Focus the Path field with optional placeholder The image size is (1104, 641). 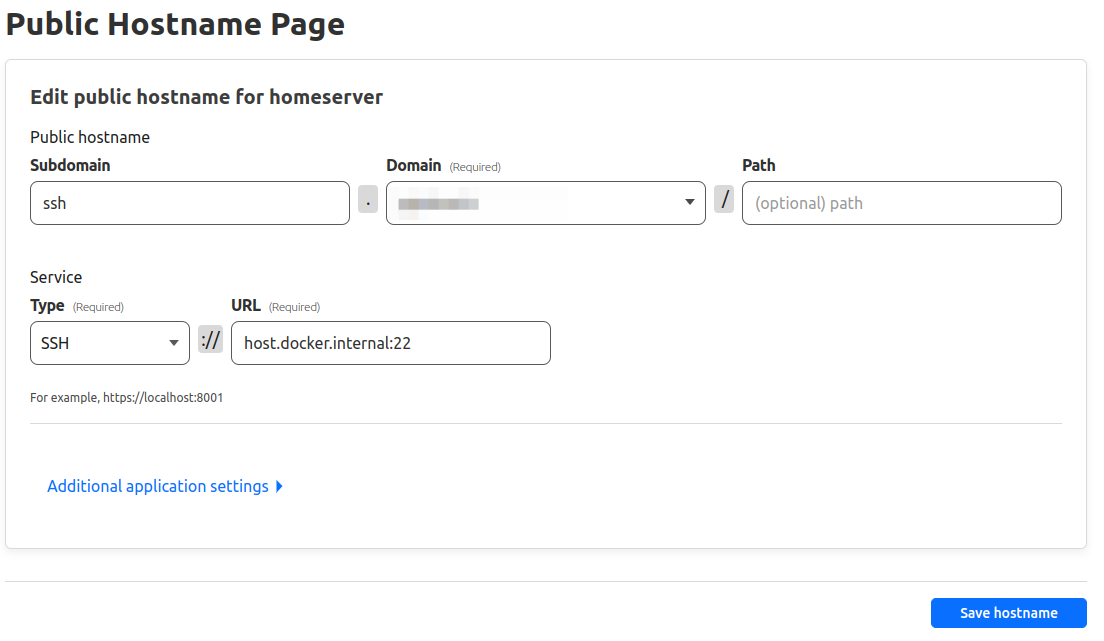pyautogui.click(x=900, y=202)
